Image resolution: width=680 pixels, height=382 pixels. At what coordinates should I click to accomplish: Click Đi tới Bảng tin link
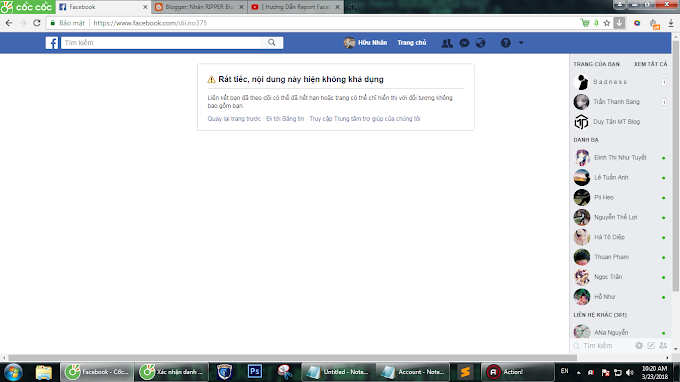(285, 118)
